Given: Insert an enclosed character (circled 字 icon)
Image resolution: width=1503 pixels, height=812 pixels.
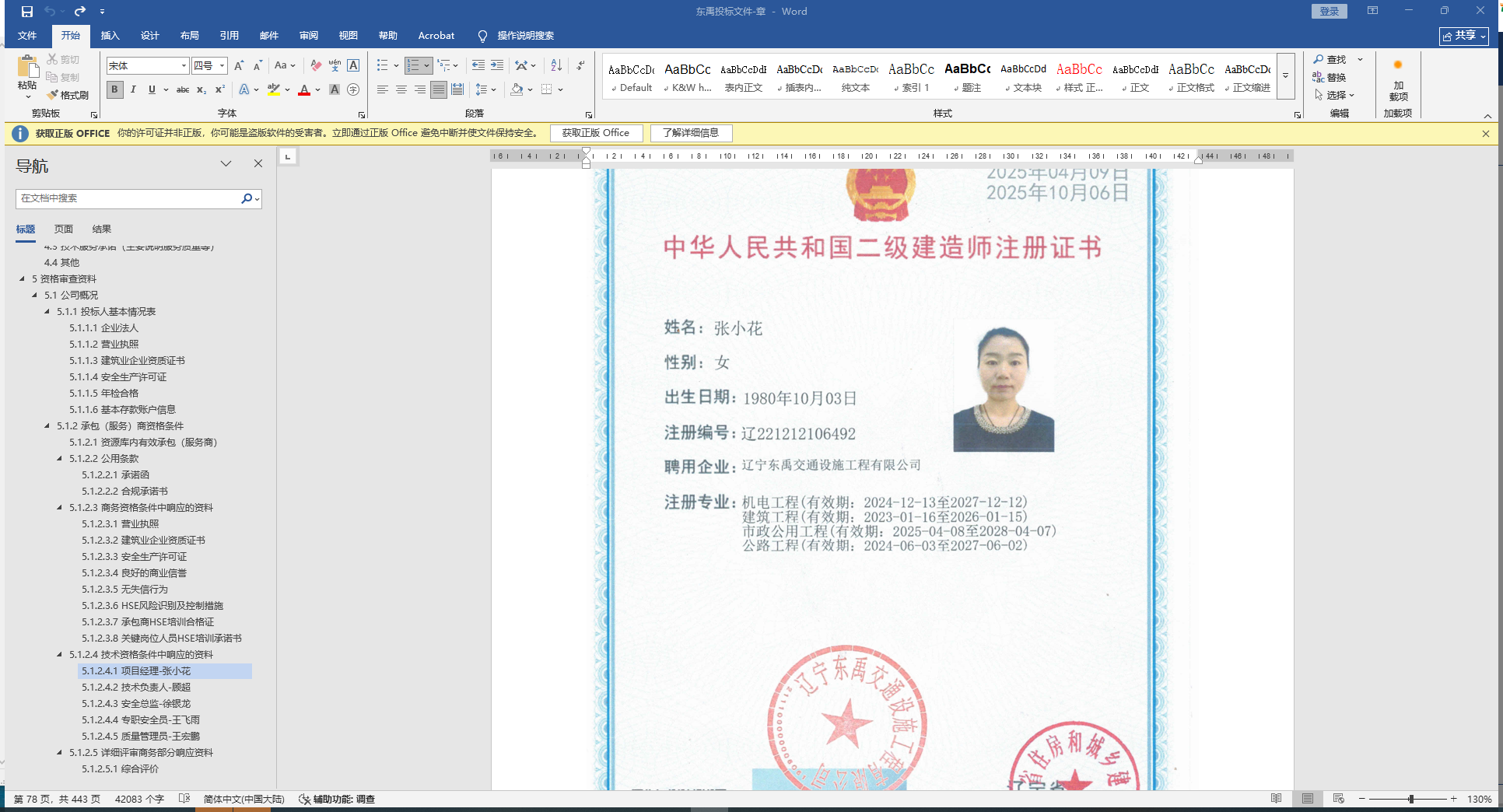Looking at the screenshot, I should [353, 89].
